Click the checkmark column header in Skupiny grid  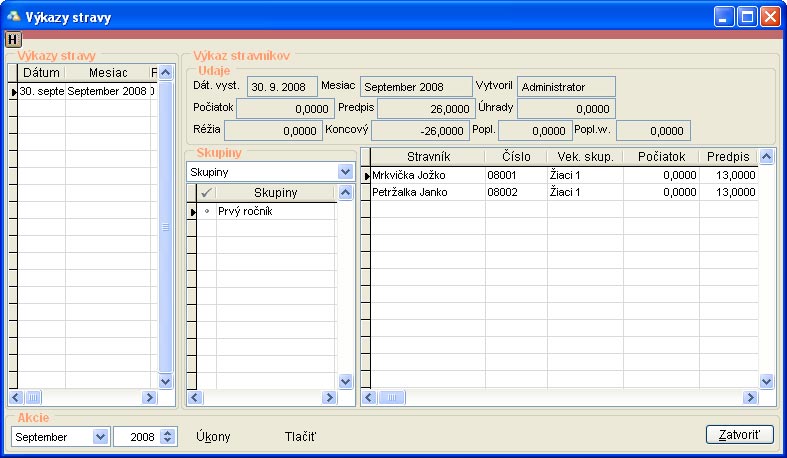[x=207, y=192]
